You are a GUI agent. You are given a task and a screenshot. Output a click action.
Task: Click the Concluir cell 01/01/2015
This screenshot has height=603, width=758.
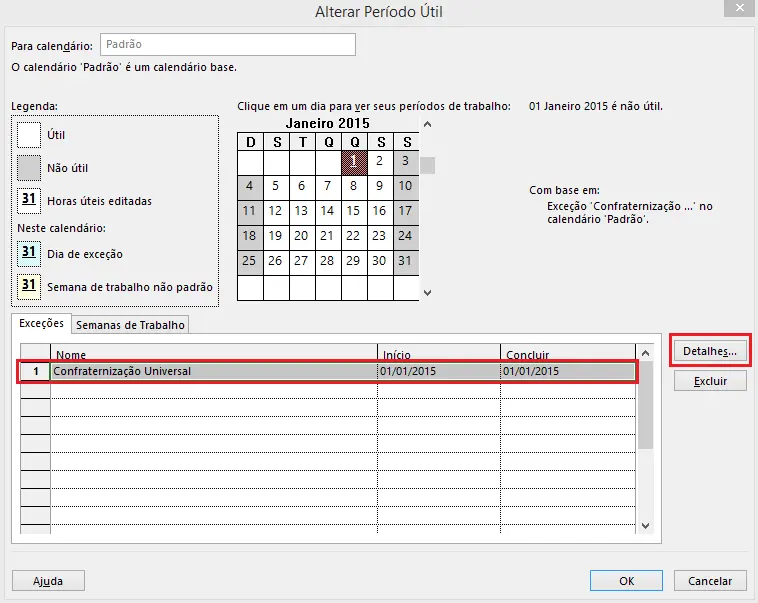click(568, 371)
